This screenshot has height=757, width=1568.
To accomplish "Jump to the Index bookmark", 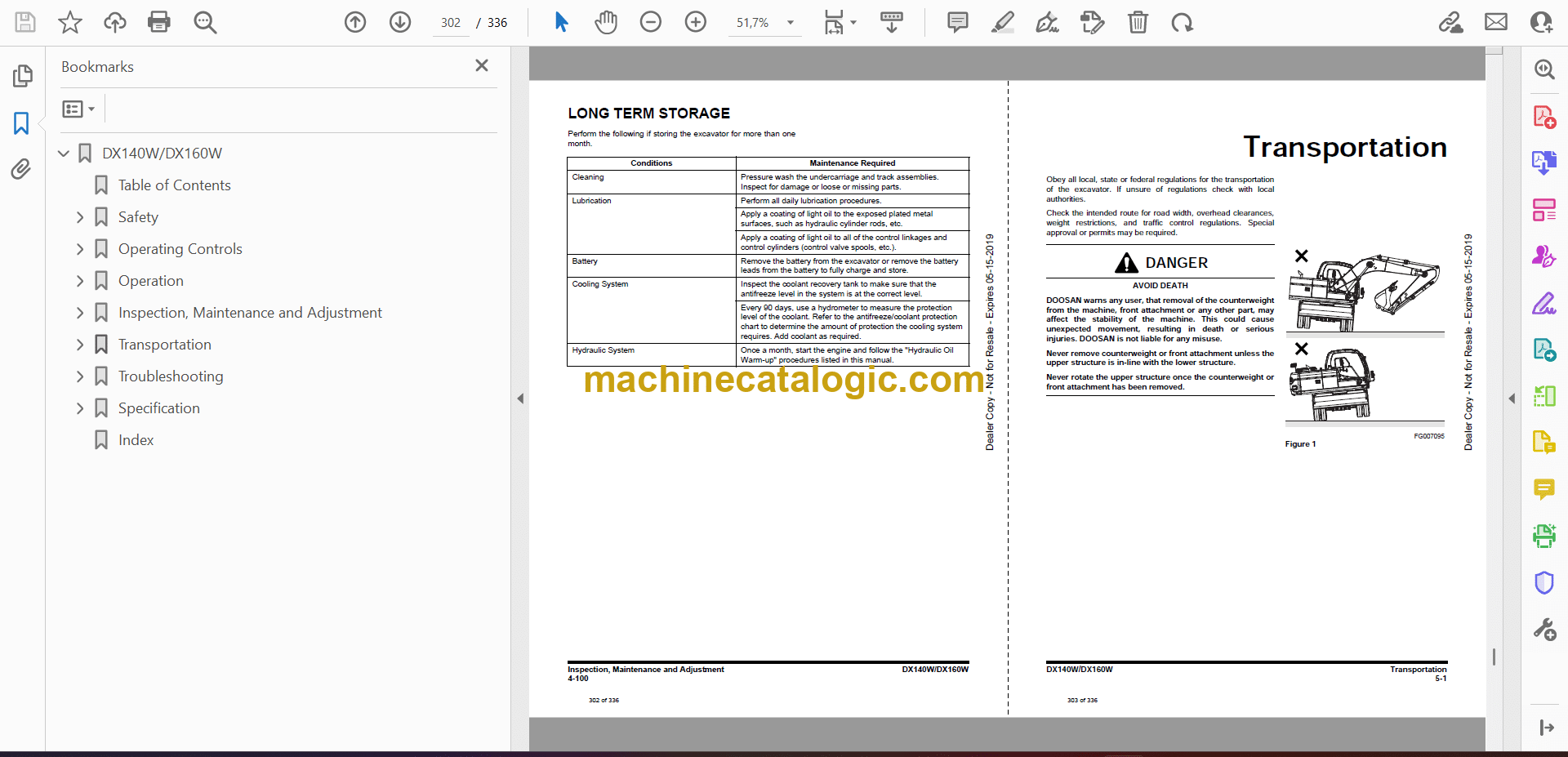I will pos(136,440).
